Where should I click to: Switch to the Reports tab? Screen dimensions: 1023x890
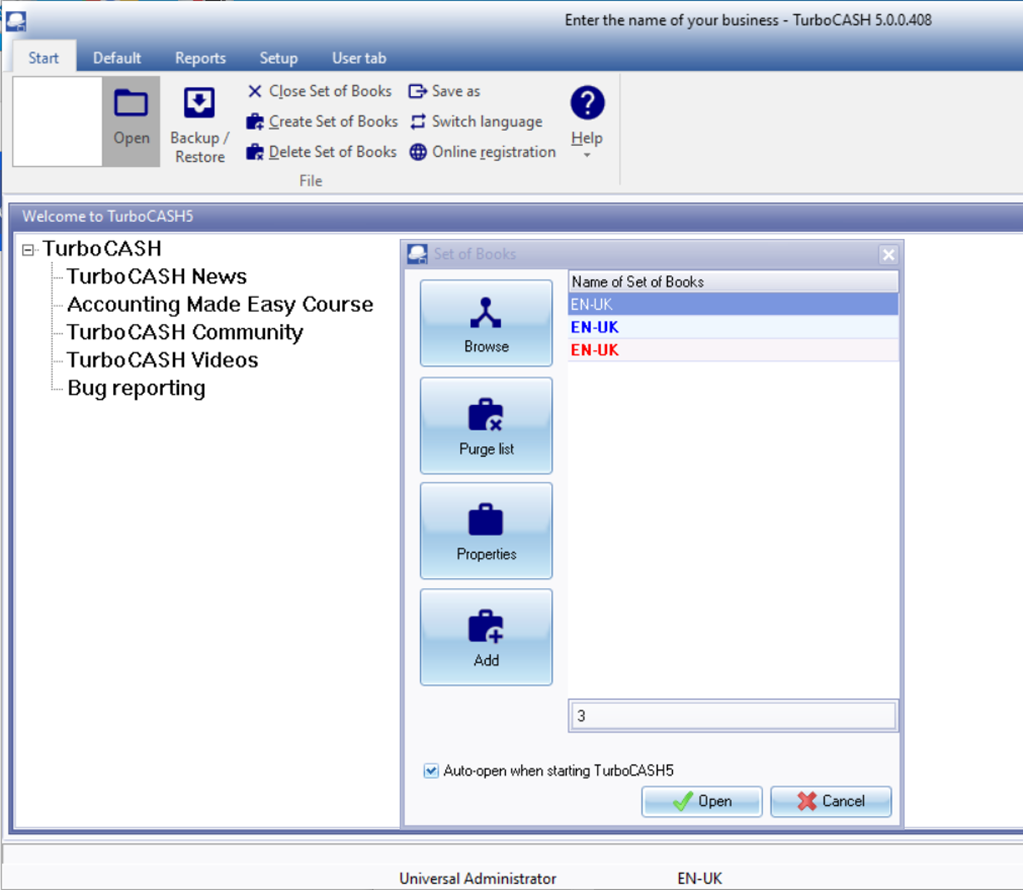point(200,58)
